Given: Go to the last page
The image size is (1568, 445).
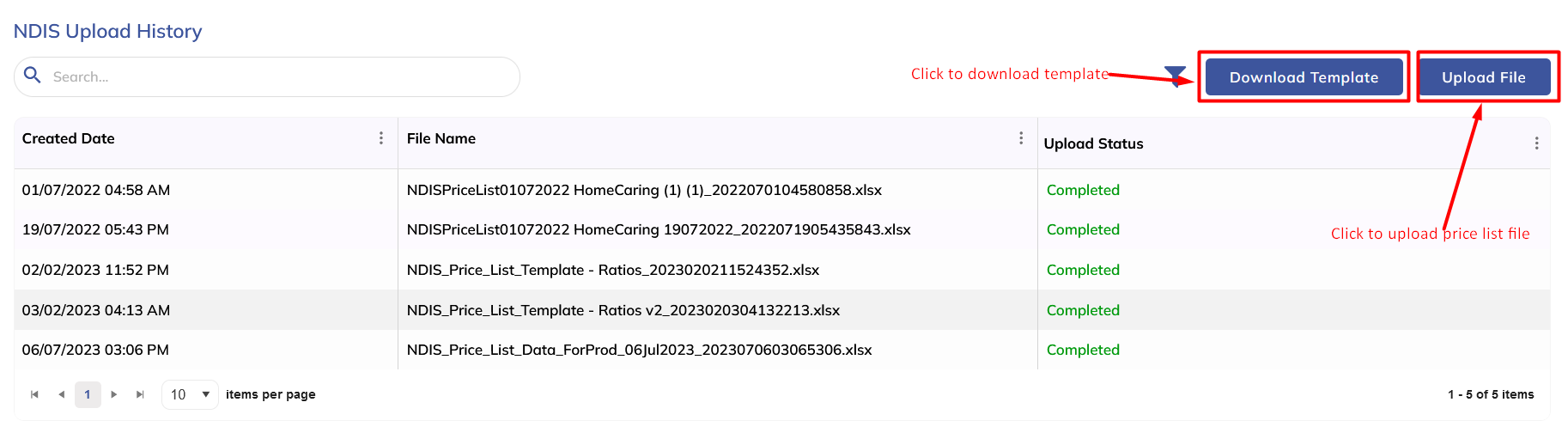Looking at the screenshot, I should pos(140,394).
